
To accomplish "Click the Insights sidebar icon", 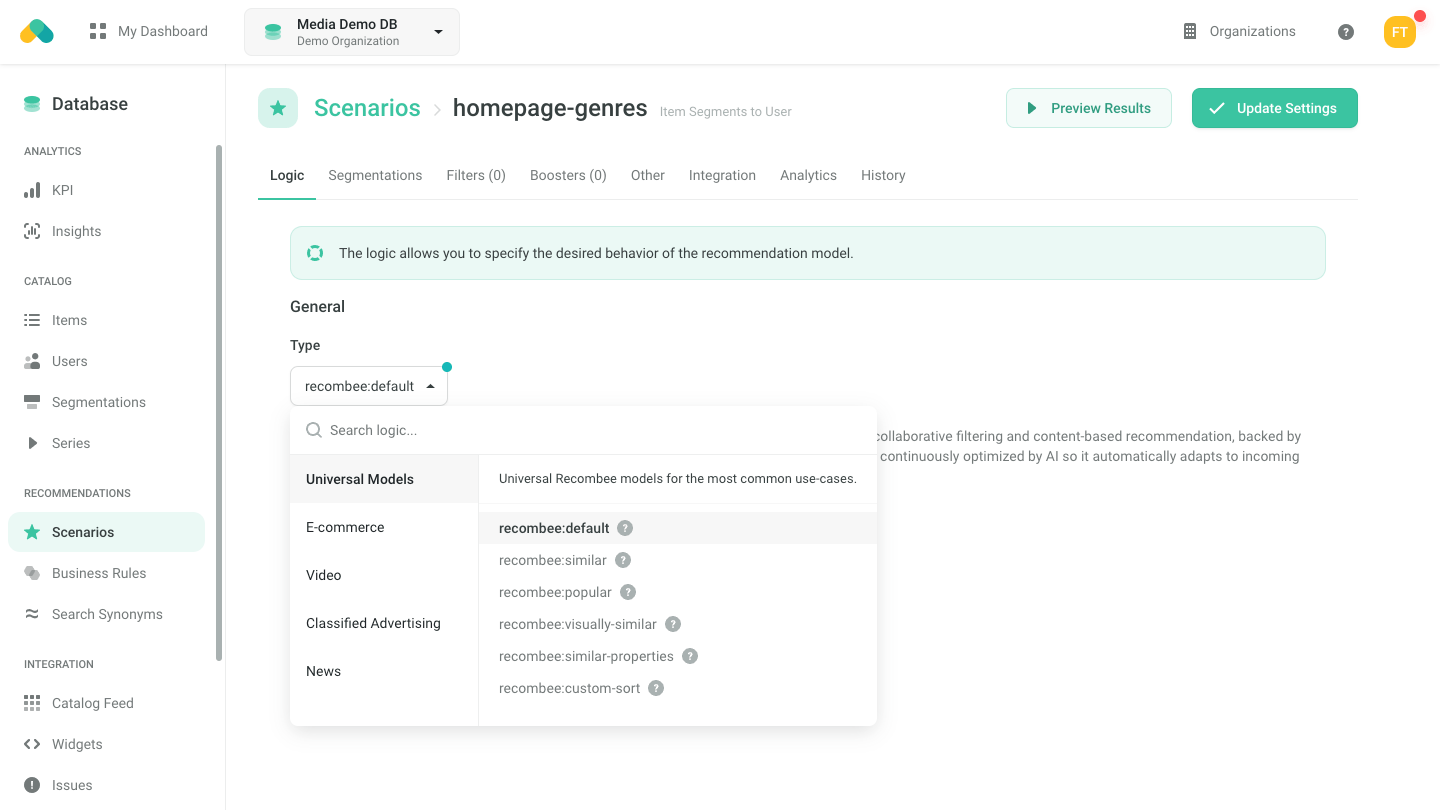I will point(32,231).
